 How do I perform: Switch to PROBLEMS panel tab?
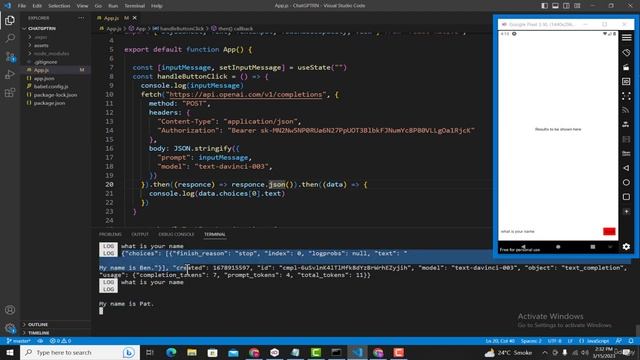pyautogui.click(x=110, y=234)
